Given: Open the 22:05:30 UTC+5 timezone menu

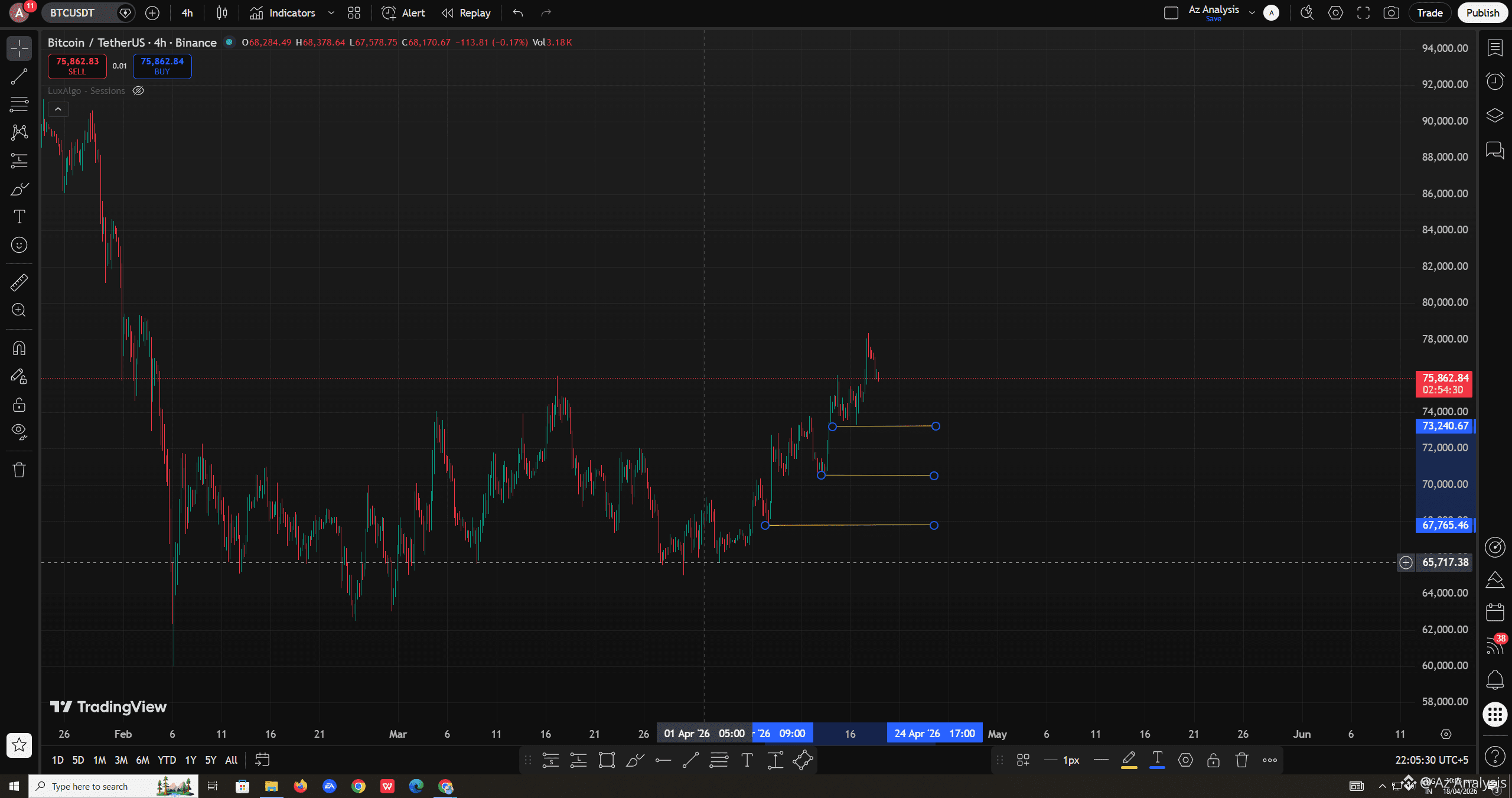Looking at the screenshot, I should 1432,760.
